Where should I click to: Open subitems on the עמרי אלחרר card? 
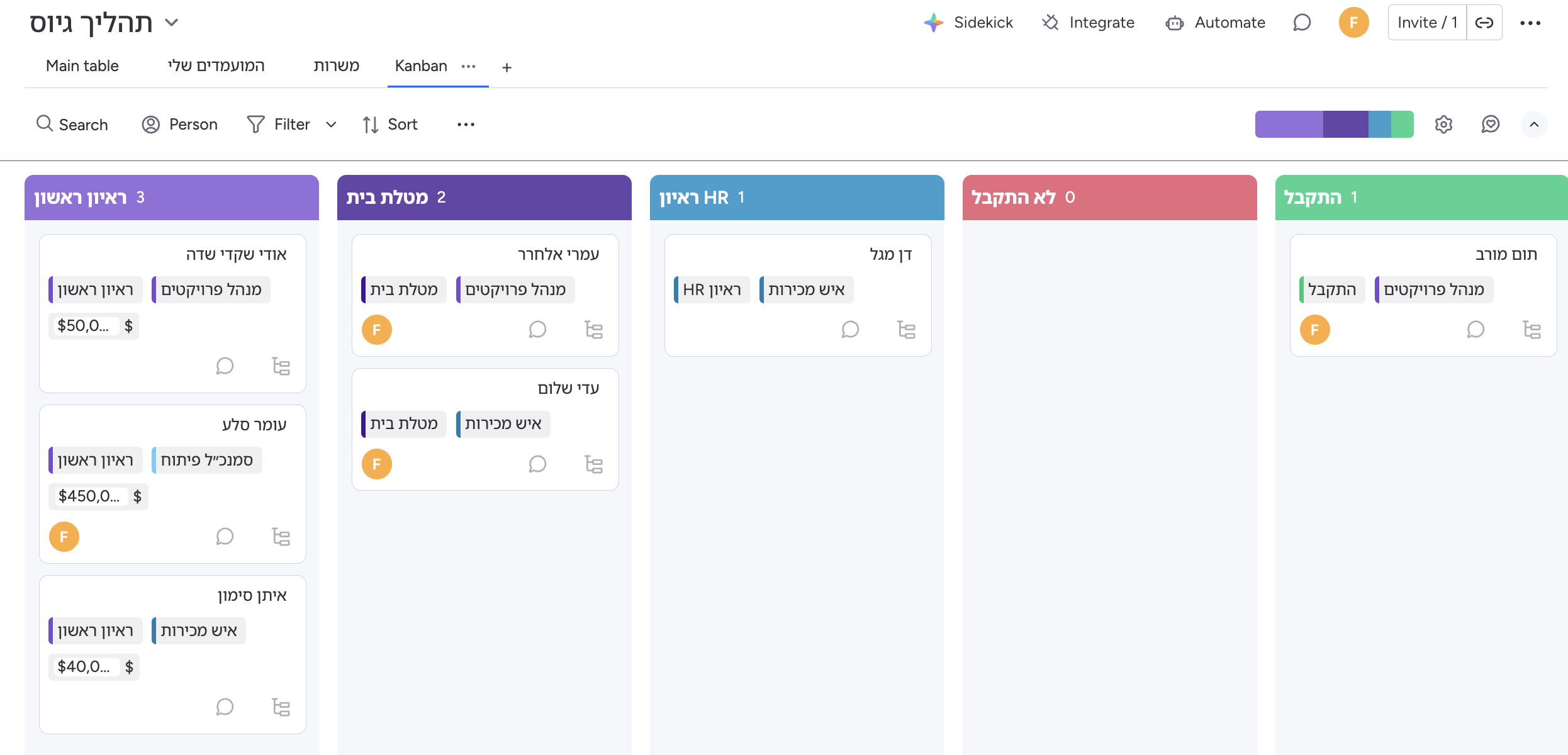point(593,329)
